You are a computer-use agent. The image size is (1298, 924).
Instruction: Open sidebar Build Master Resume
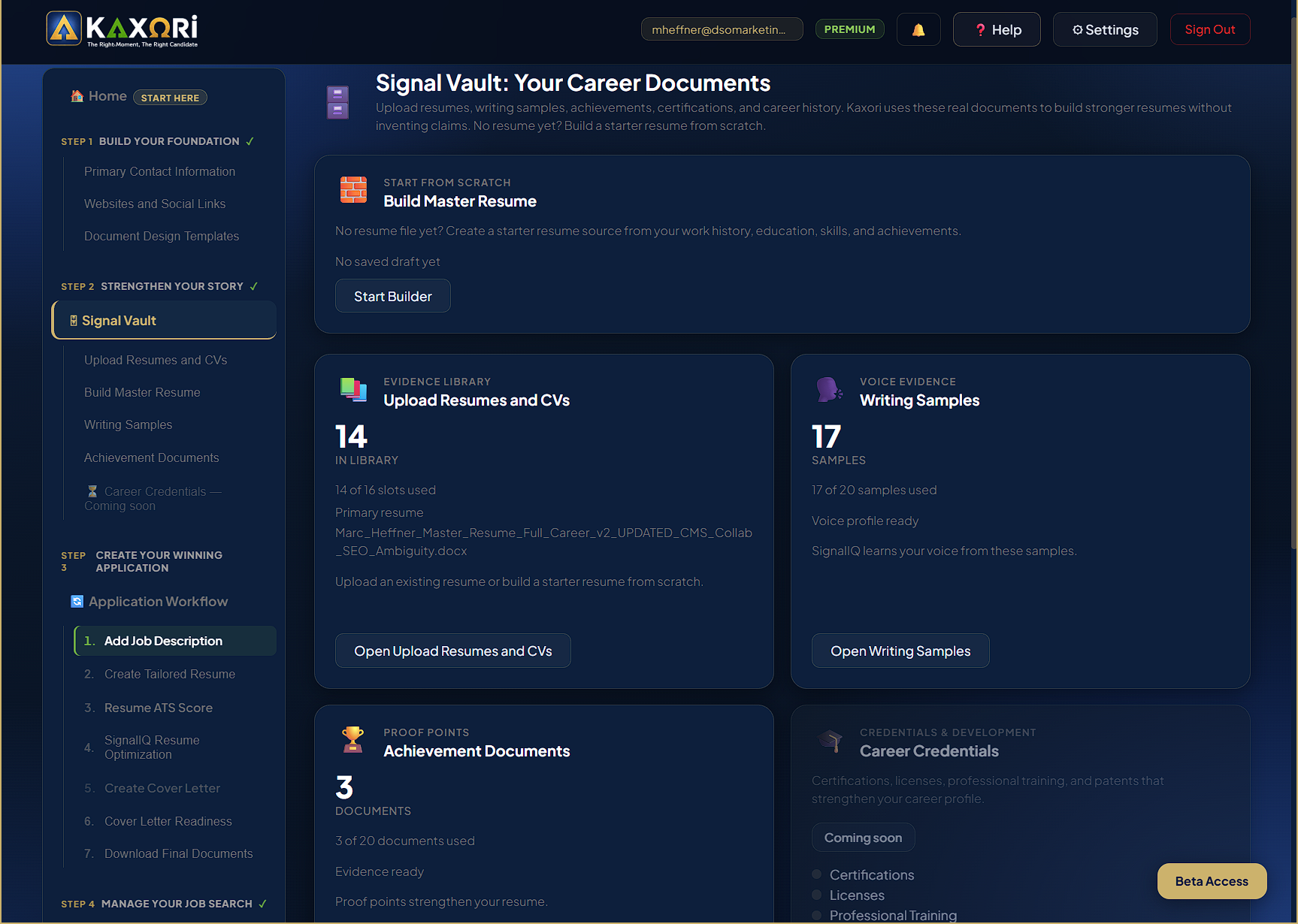coord(142,392)
